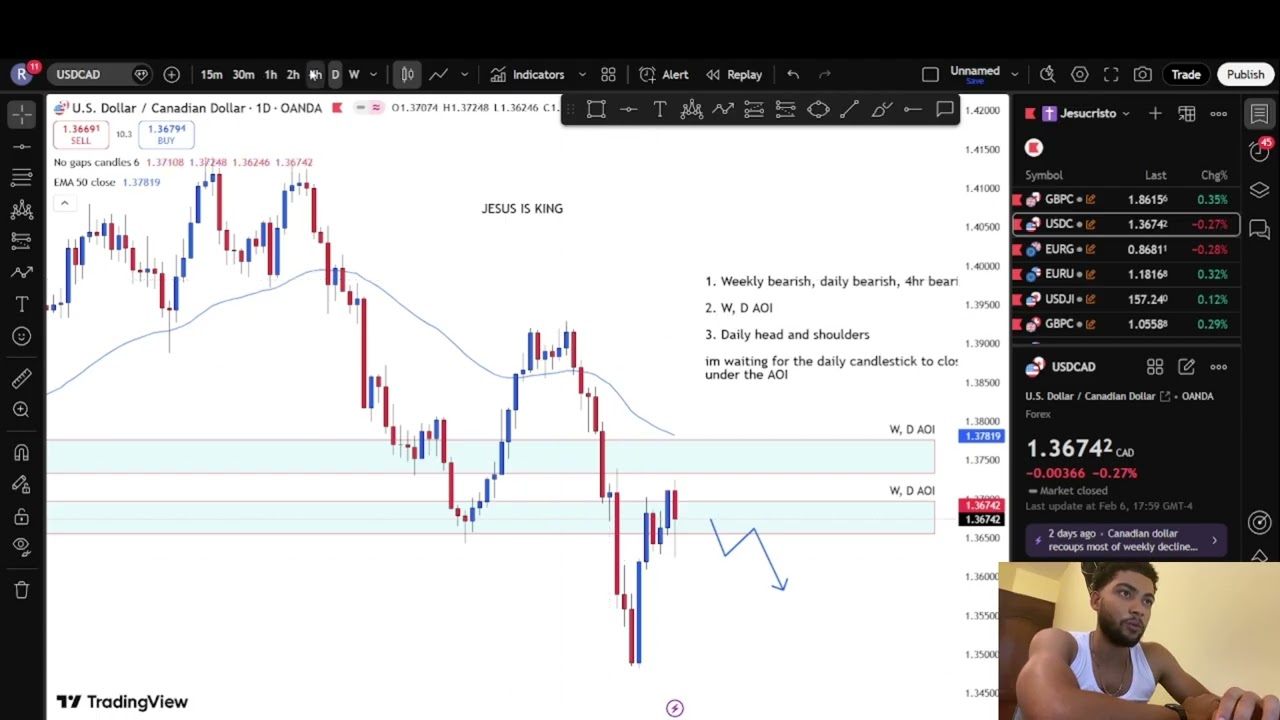
Task: Collapse the indicator legend chevron
Action: [64, 203]
